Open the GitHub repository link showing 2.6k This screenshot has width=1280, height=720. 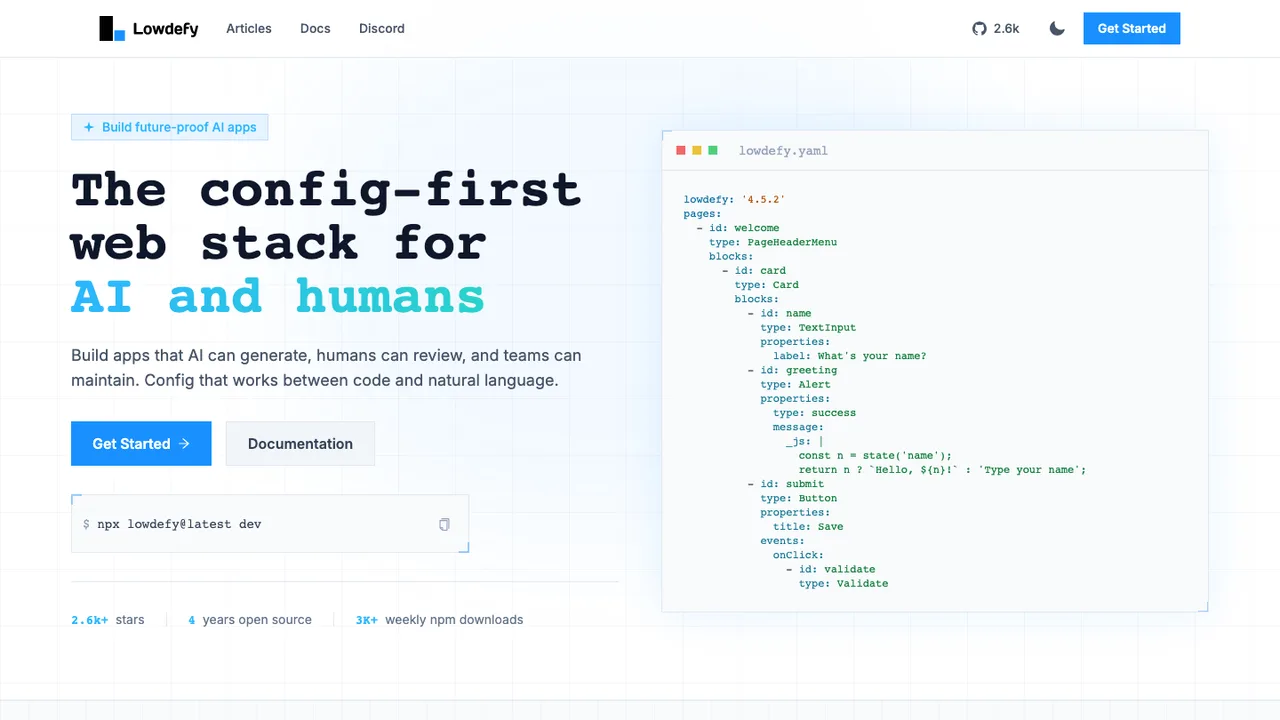pos(996,29)
